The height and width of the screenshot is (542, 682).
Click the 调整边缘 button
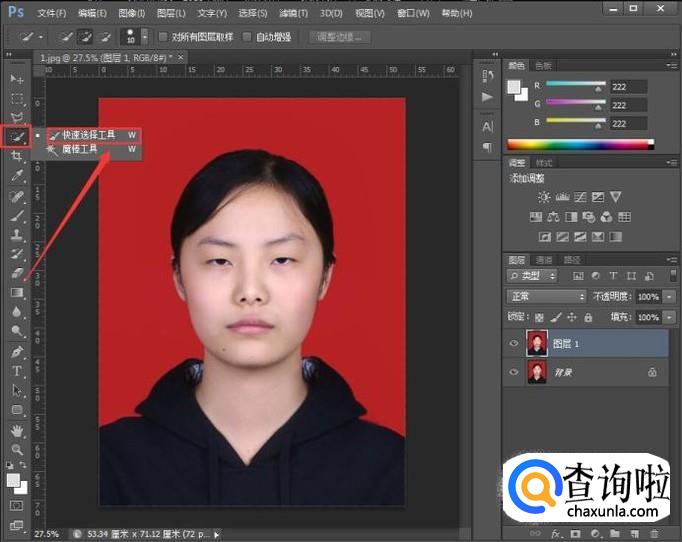coord(340,37)
